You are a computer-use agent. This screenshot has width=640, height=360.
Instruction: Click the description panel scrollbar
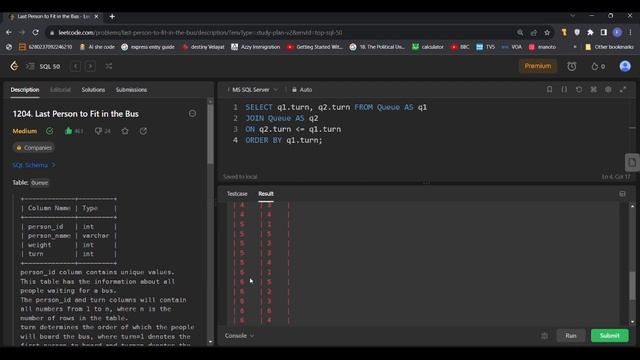[x=210, y=135]
